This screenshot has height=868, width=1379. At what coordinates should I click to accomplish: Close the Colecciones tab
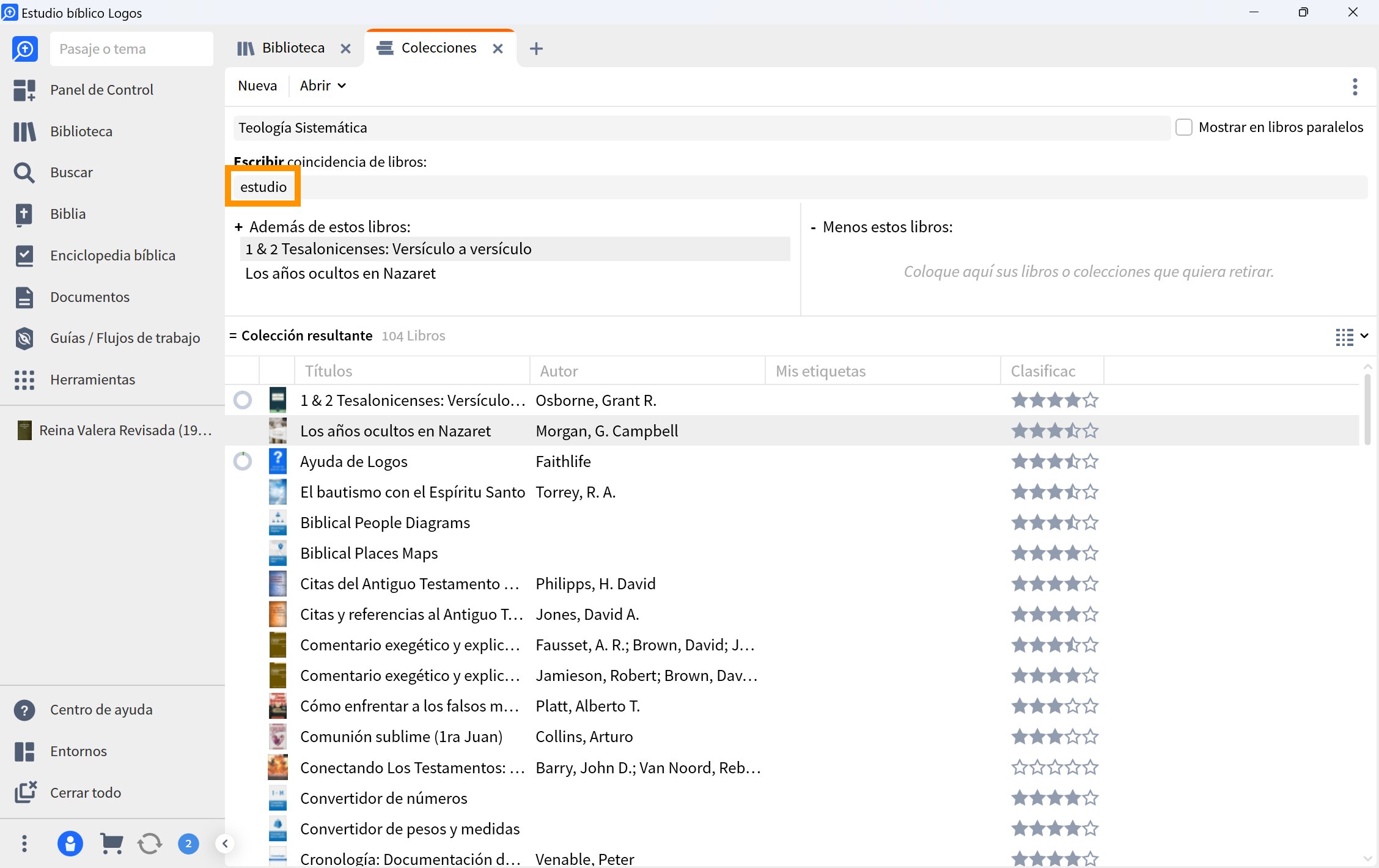[498, 48]
